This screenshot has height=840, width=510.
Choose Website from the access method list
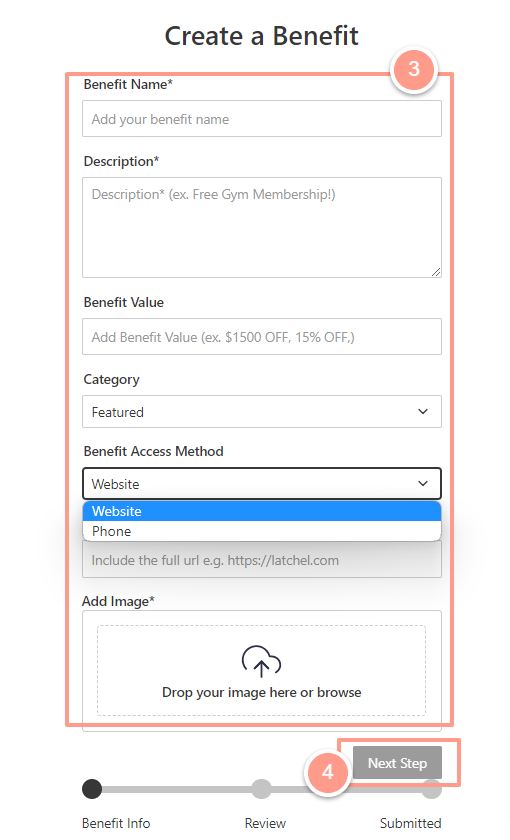[x=261, y=511]
